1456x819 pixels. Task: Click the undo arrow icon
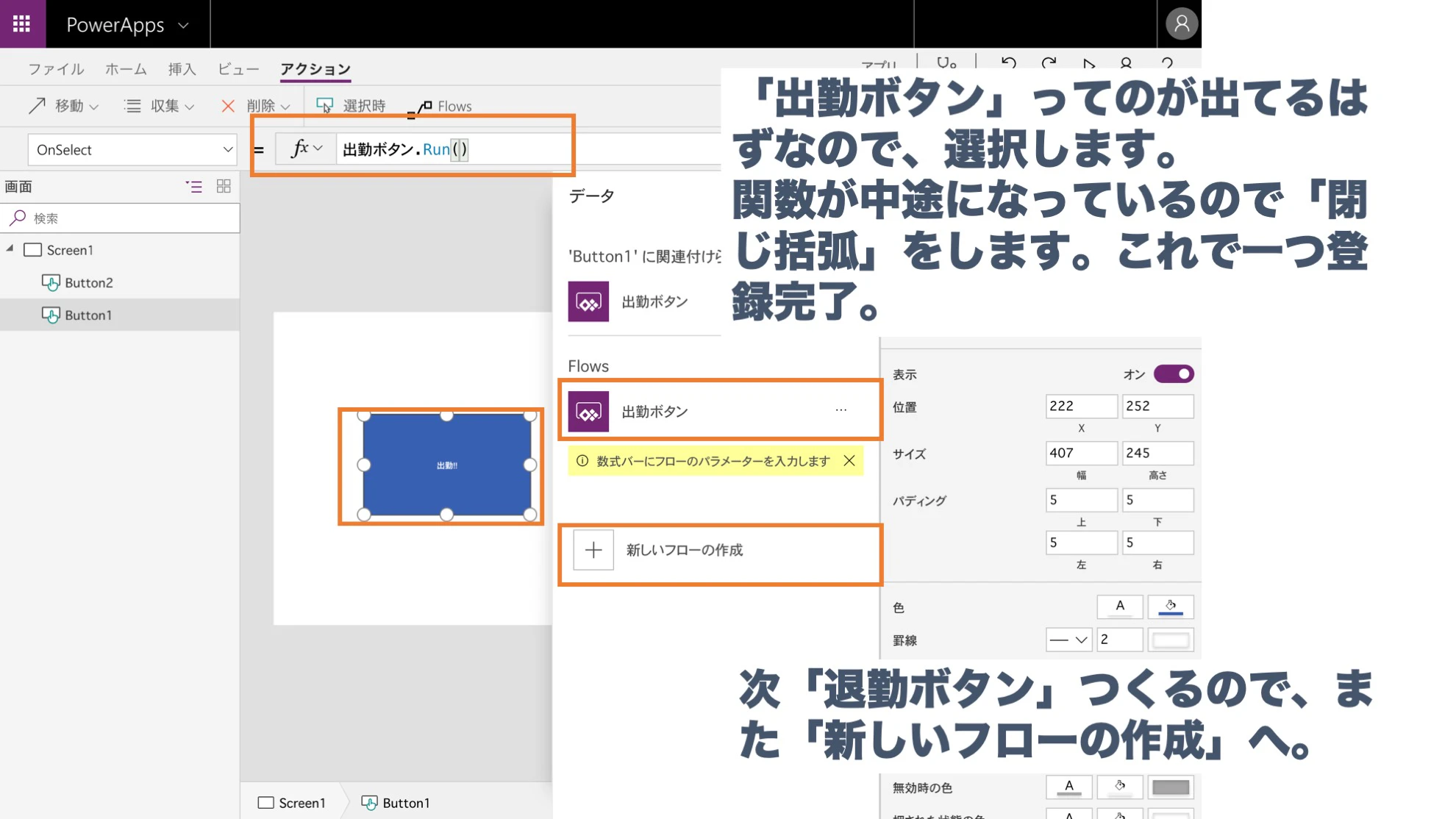[1009, 63]
